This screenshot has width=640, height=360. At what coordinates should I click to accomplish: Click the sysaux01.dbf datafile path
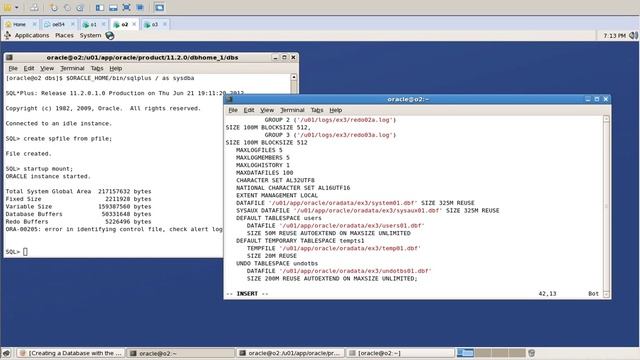tap(368, 211)
